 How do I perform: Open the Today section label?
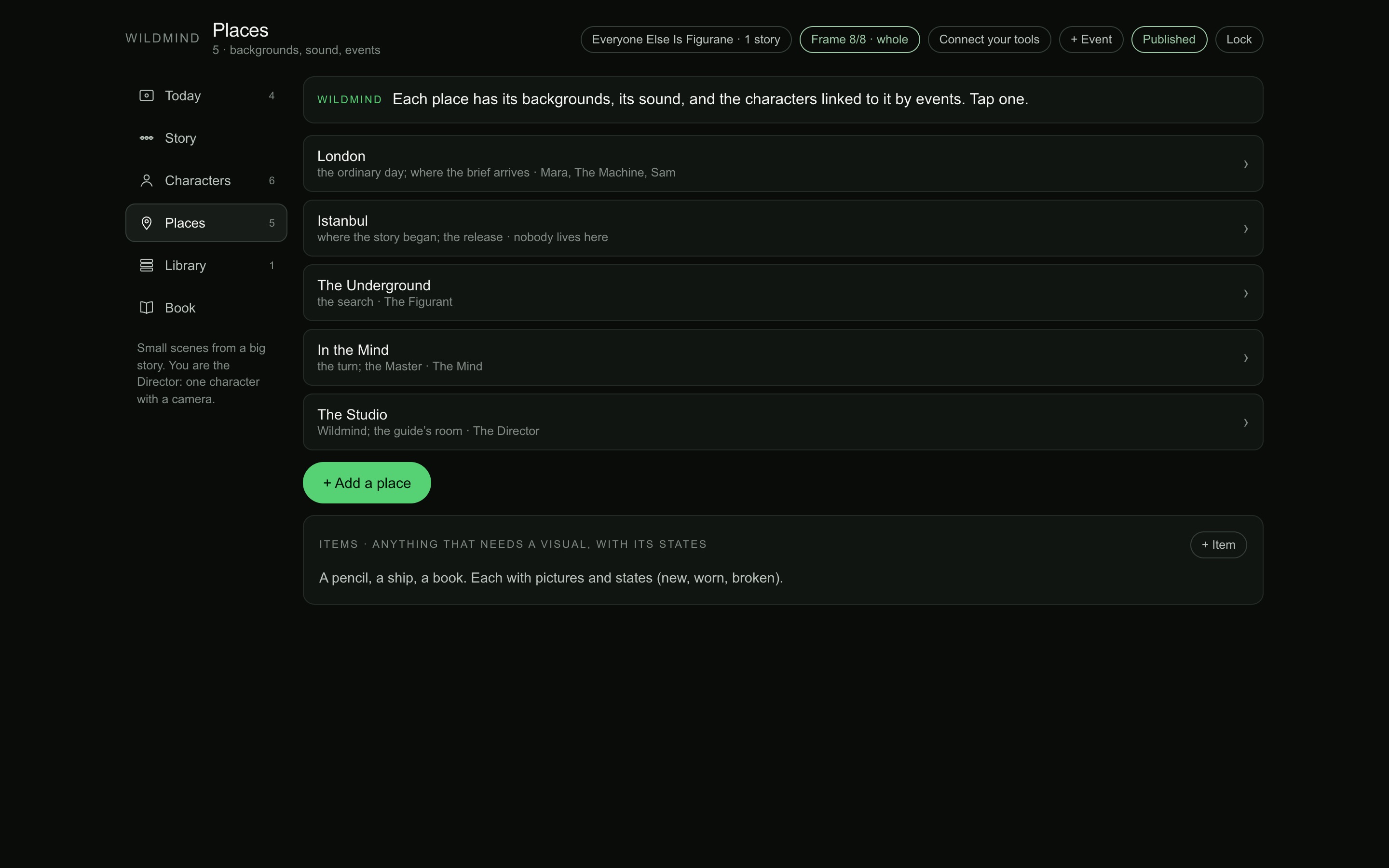pyautogui.click(x=182, y=96)
